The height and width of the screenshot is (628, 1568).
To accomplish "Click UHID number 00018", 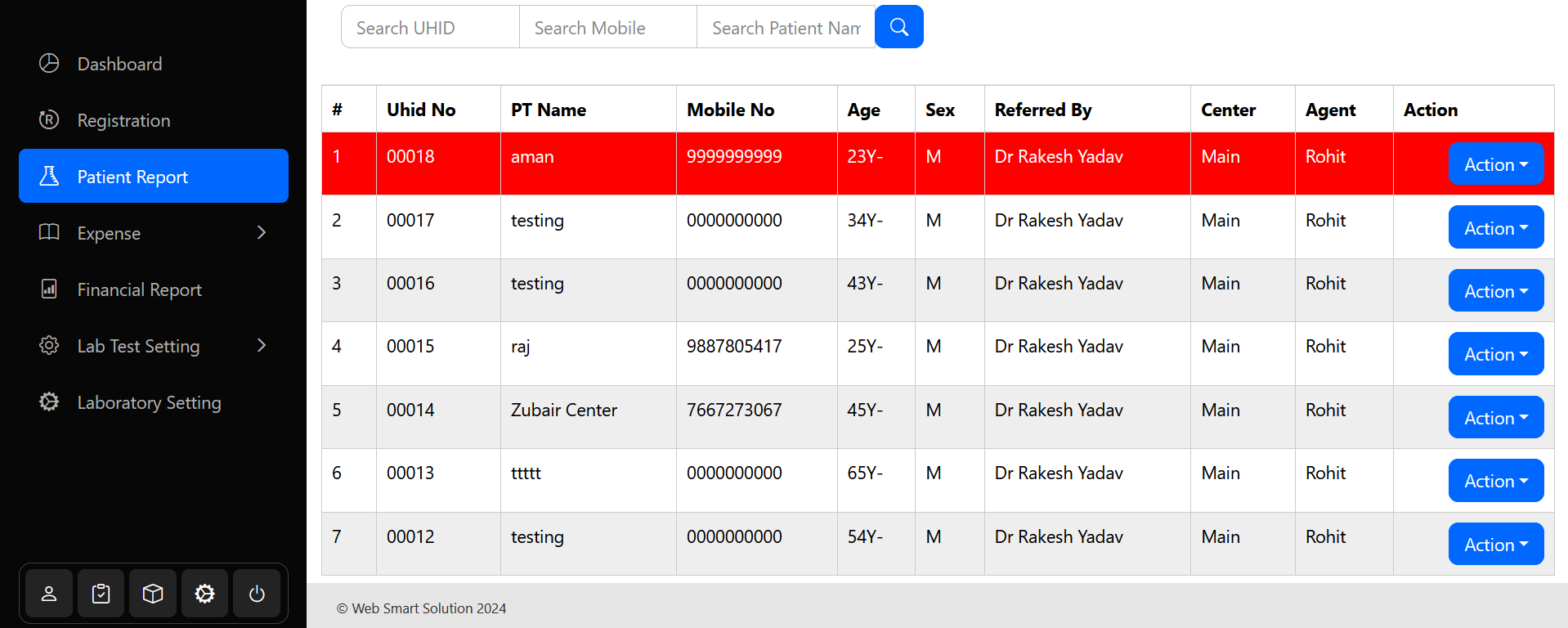I will pos(410,156).
